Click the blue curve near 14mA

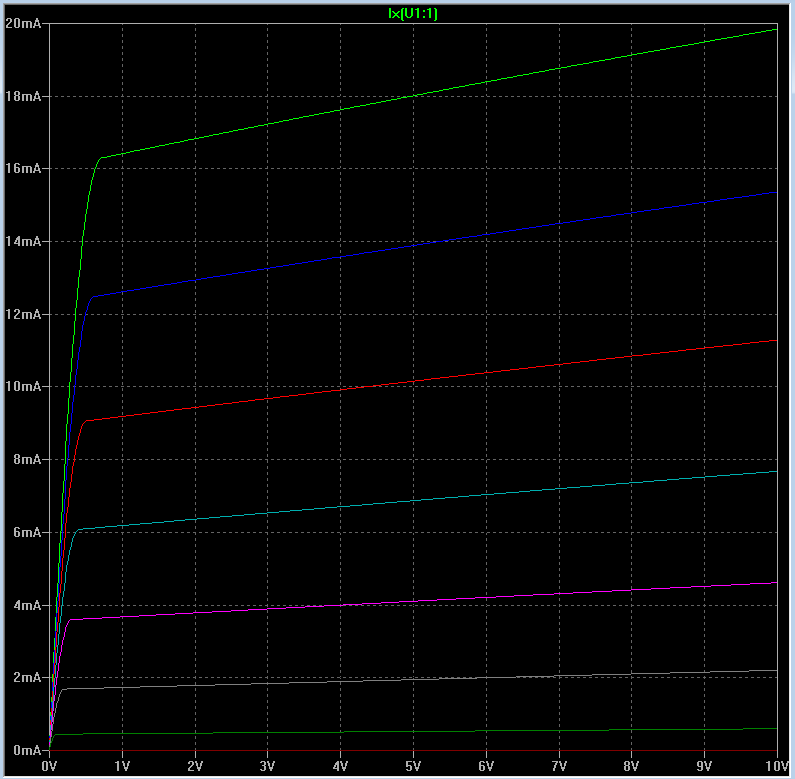coord(413,246)
